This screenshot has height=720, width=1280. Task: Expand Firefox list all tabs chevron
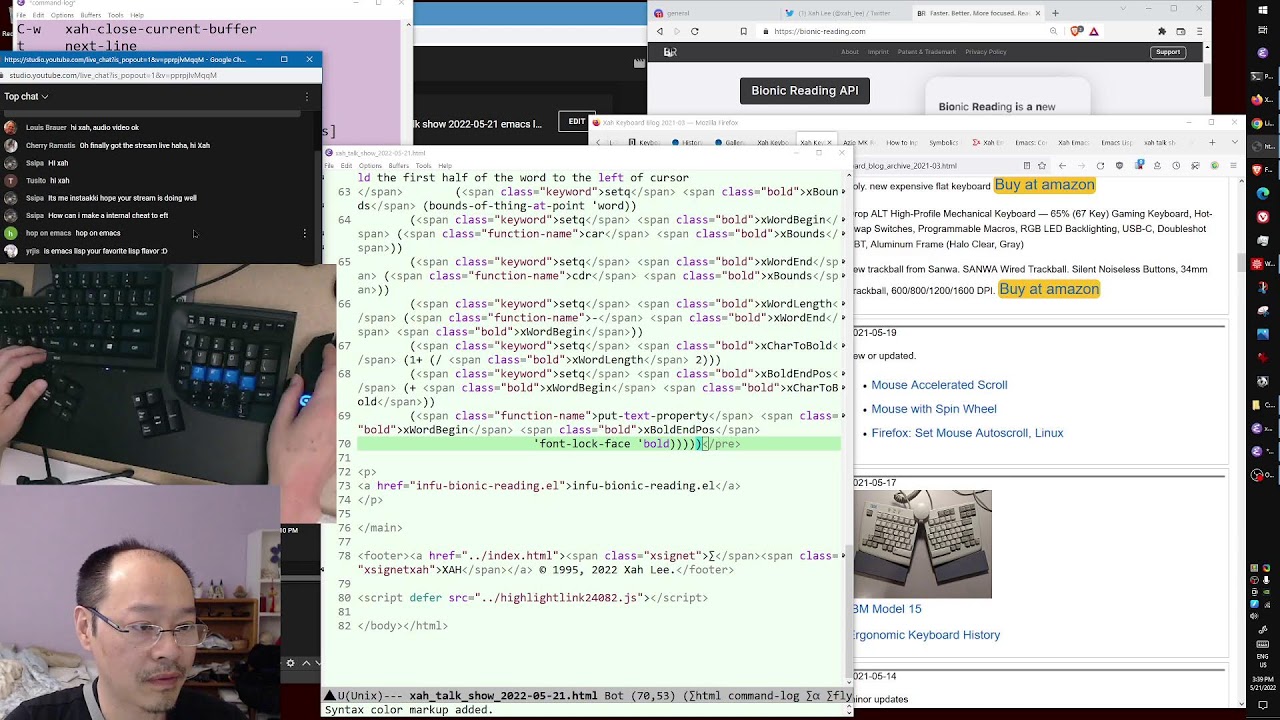click(1234, 142)
